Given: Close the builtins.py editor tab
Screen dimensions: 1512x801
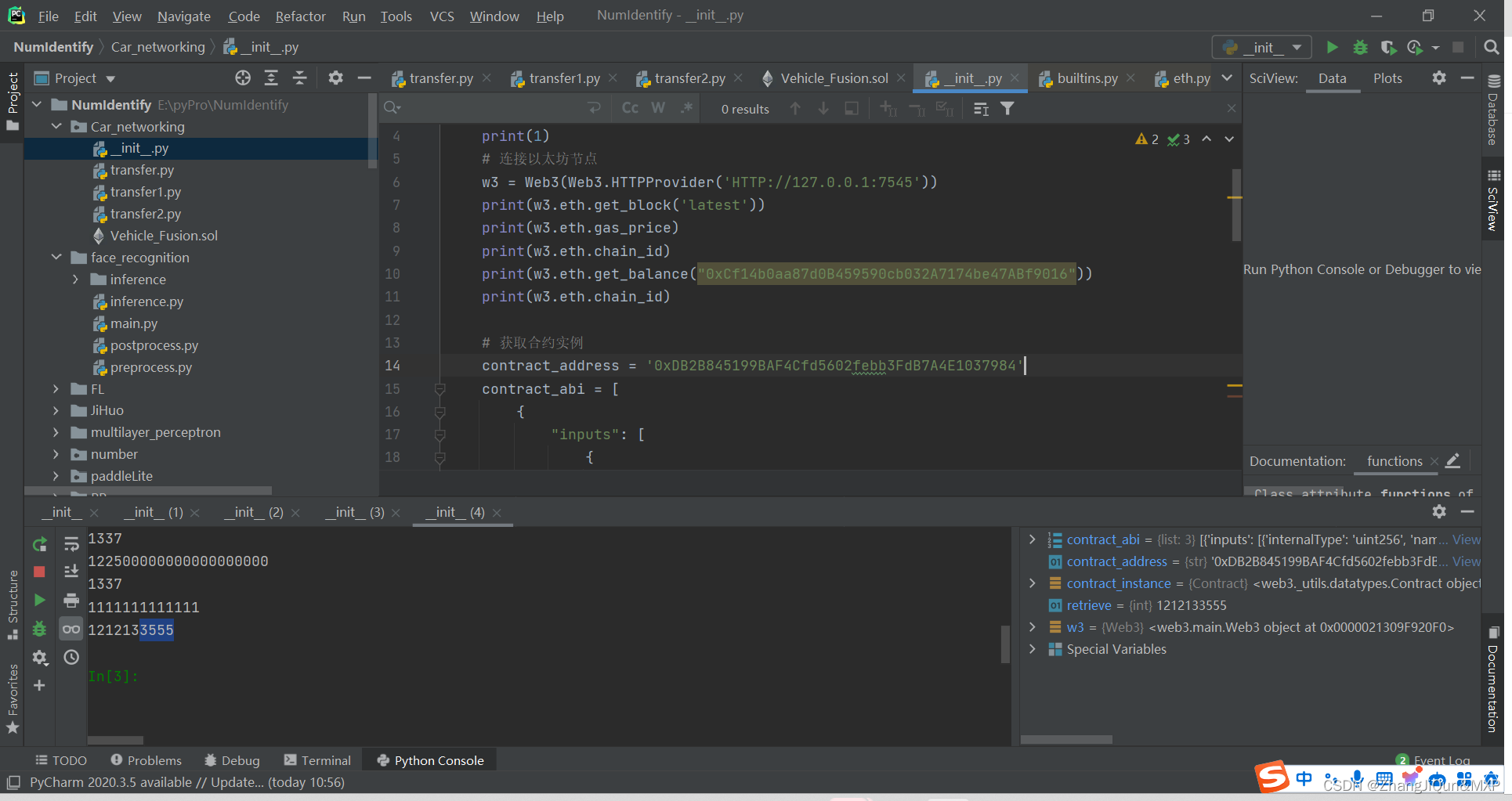Looking at the screenshot, I should click(x=1130, y=78).
